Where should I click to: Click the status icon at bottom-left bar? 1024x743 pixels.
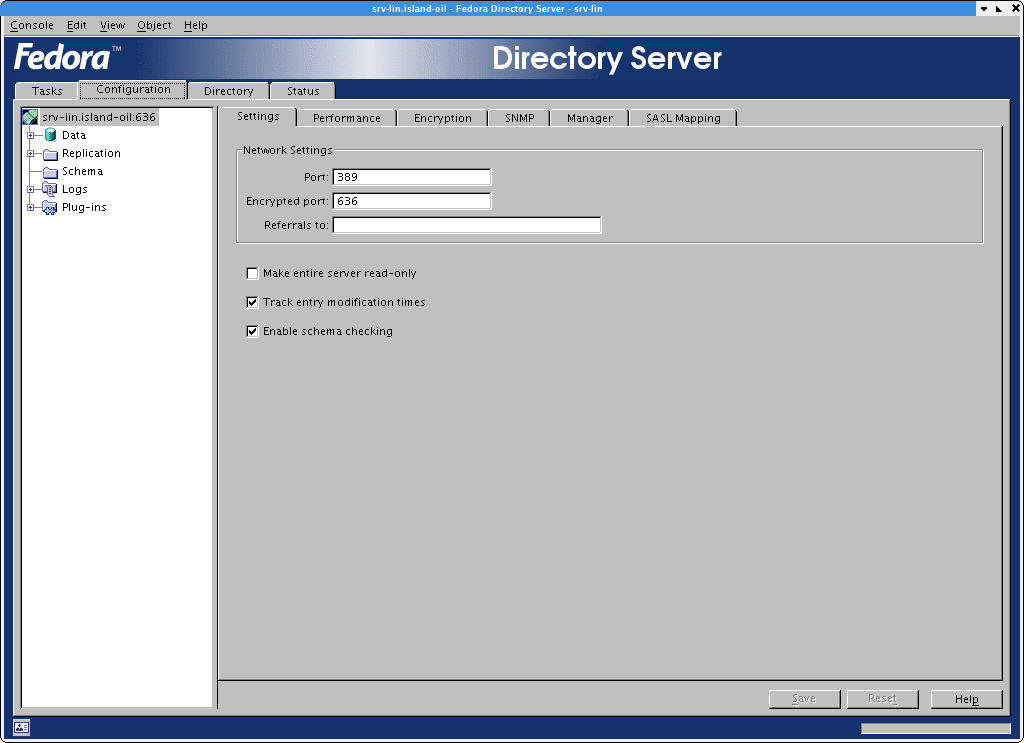pos(21,727)
